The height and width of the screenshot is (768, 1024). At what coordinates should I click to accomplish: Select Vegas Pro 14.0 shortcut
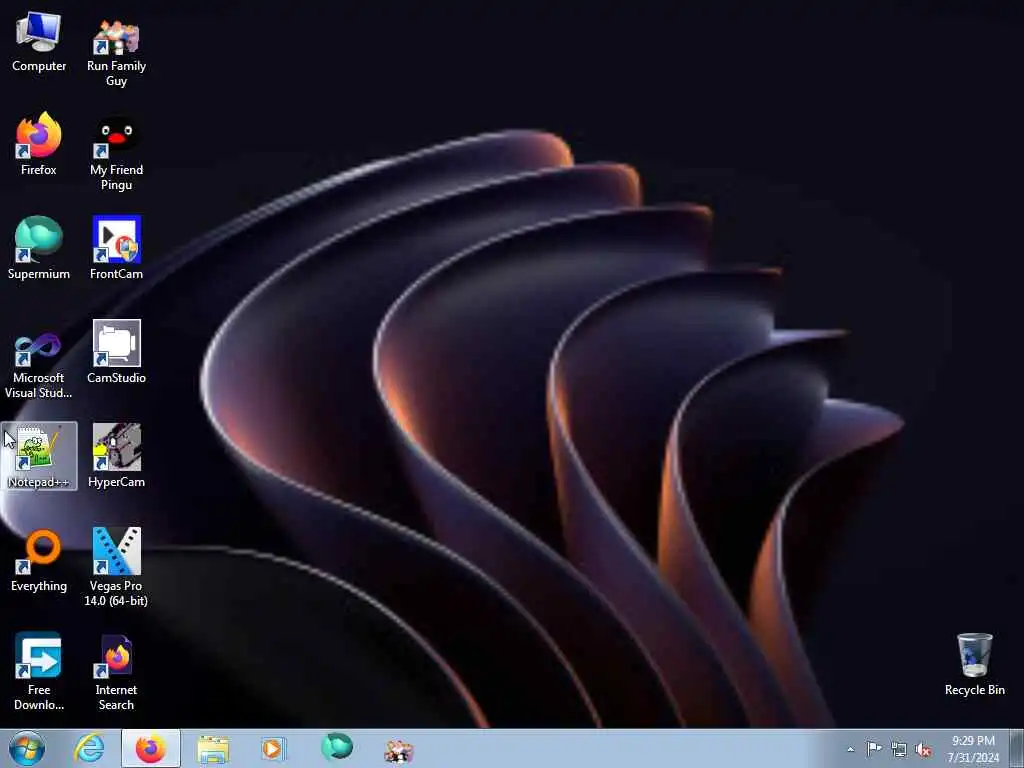click(x=116, y=567)
